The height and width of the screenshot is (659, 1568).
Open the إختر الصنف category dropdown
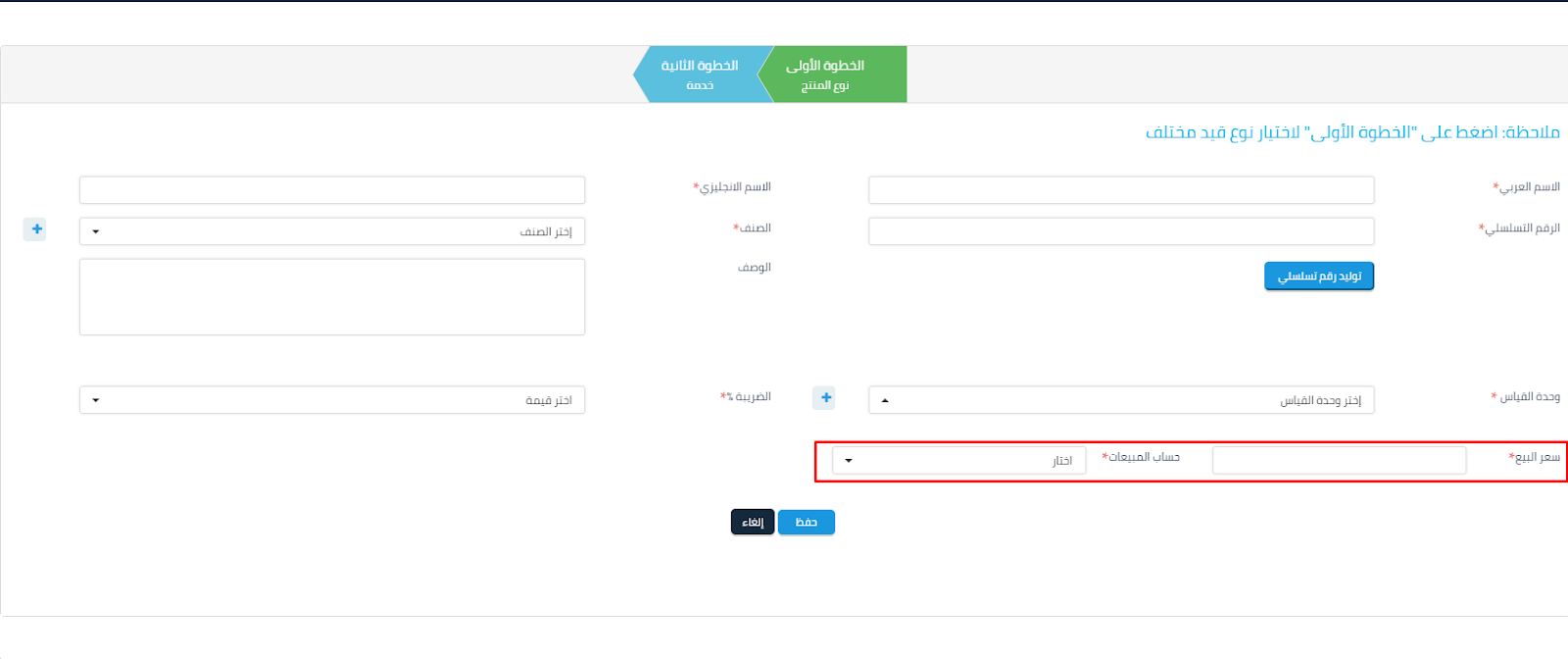[331, 231]
